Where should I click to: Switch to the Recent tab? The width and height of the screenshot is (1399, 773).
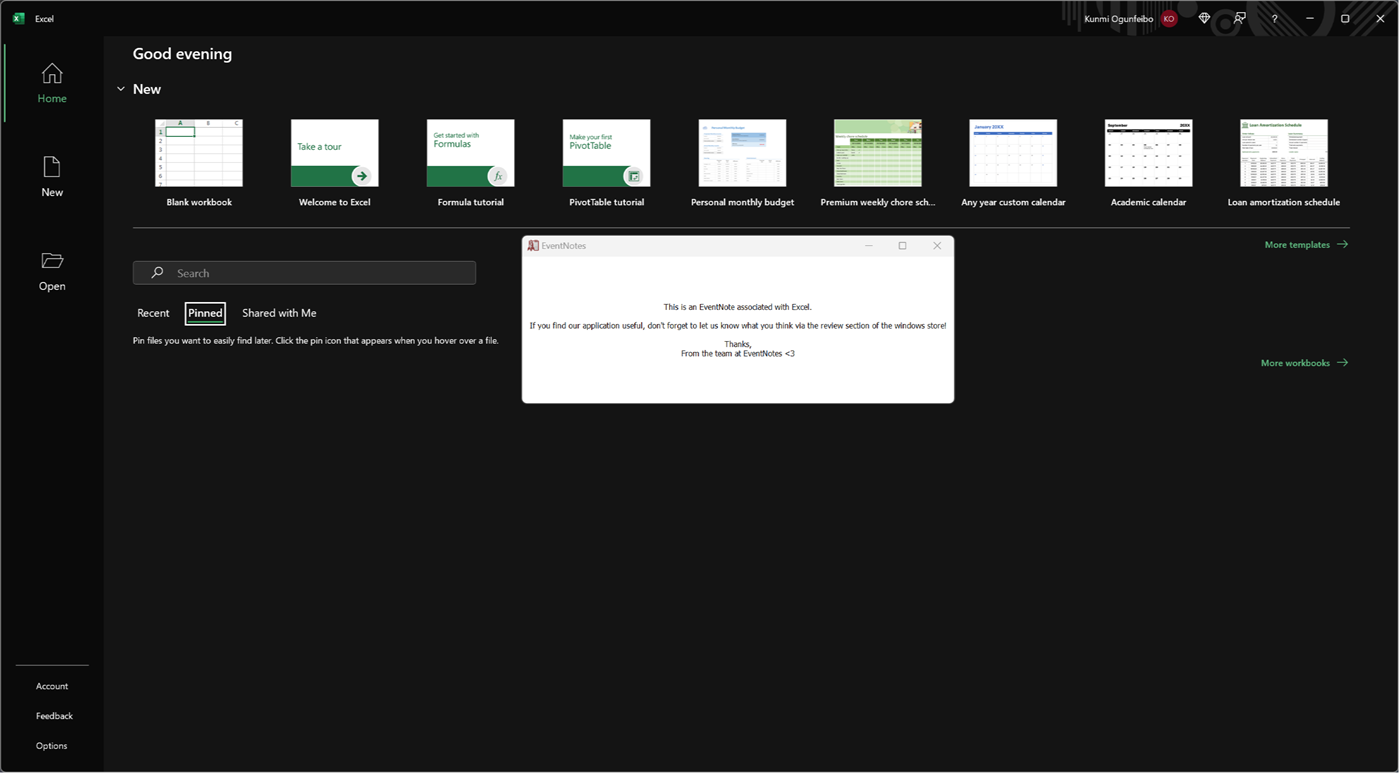153,313
